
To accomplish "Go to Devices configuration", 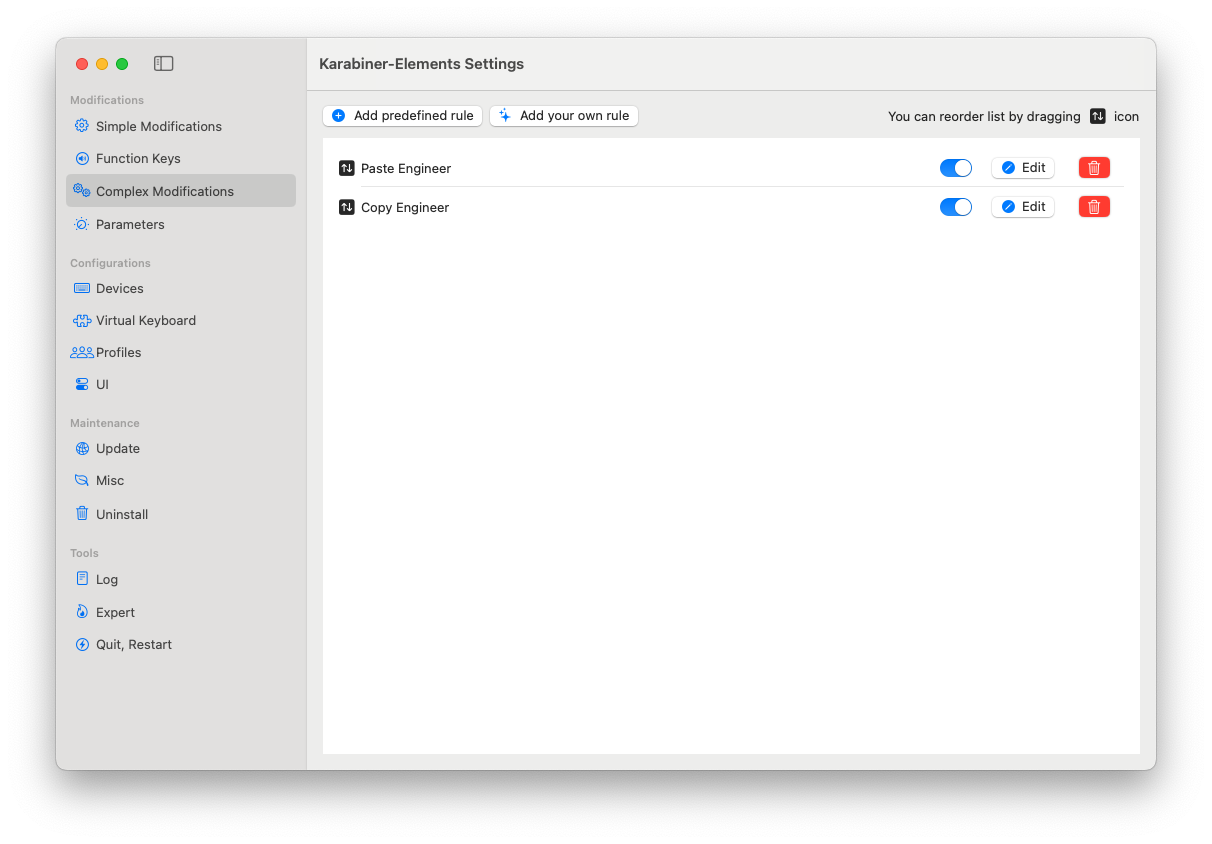I will point(181,288).
